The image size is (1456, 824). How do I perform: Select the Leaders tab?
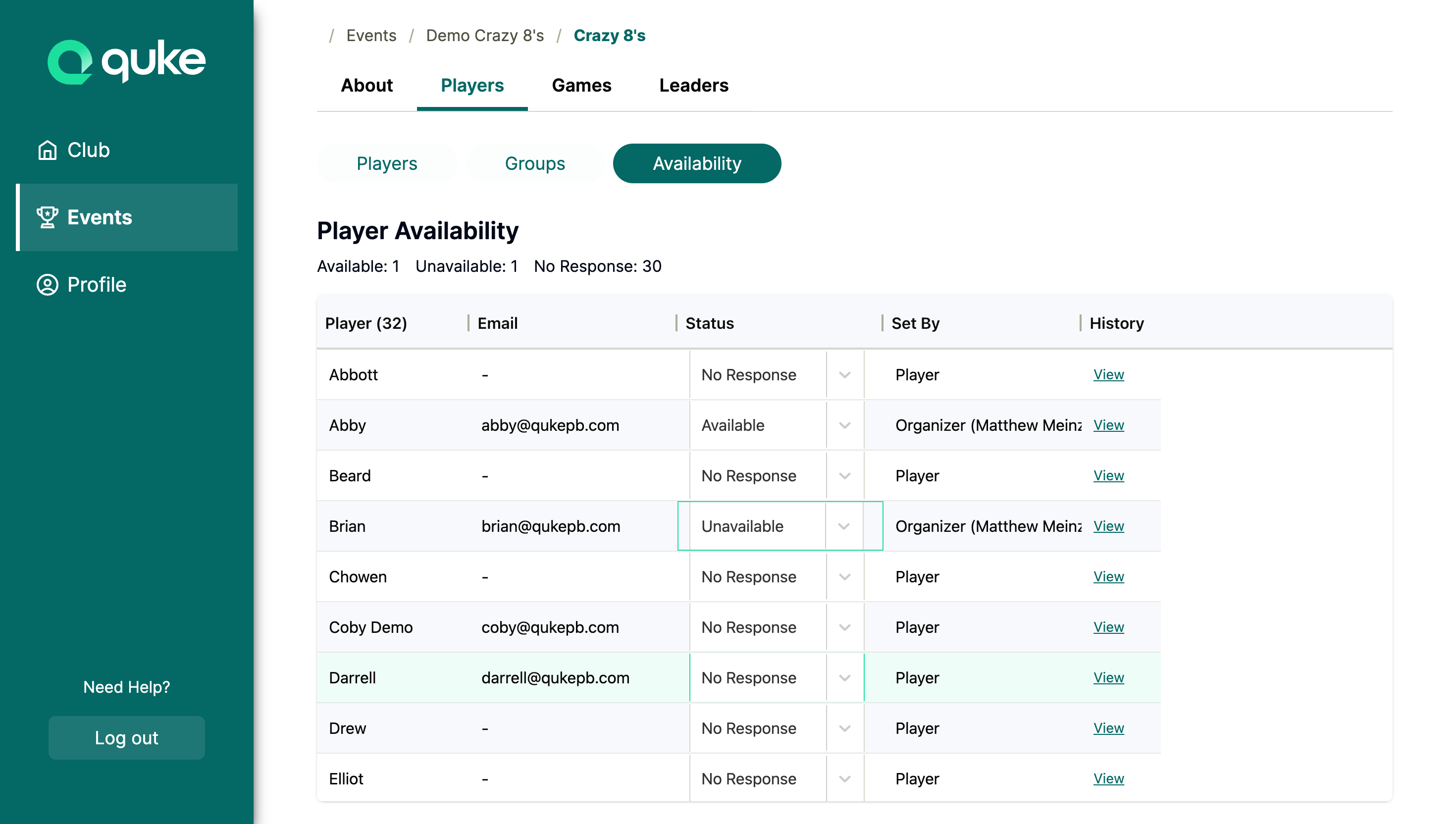694,86
